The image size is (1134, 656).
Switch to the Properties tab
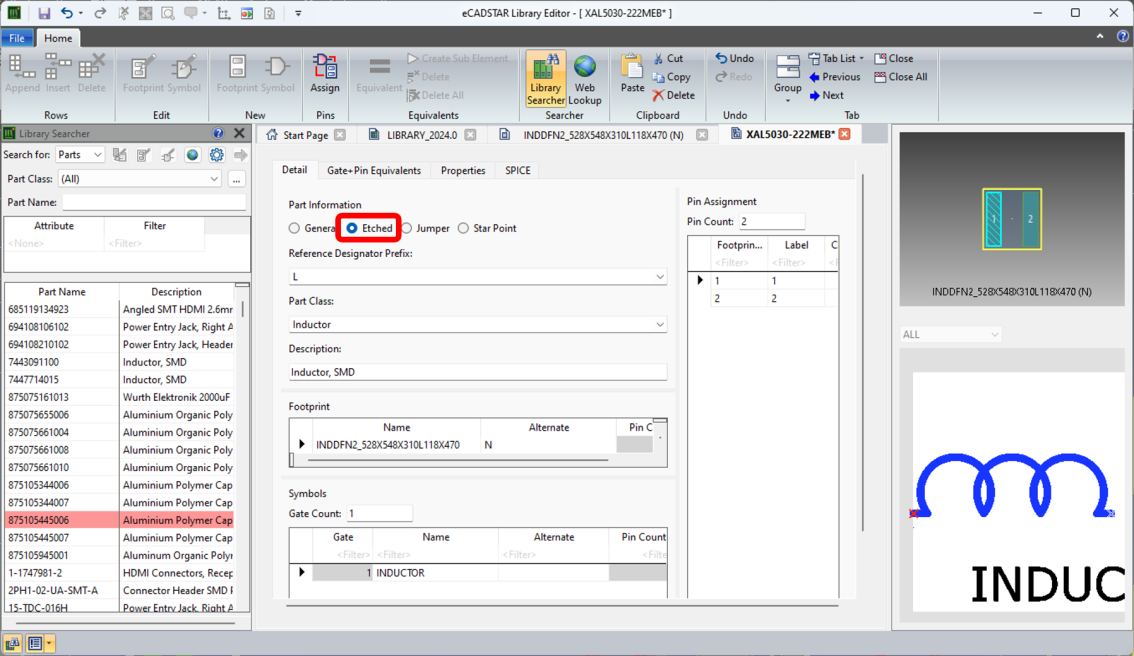click(463, 171)
